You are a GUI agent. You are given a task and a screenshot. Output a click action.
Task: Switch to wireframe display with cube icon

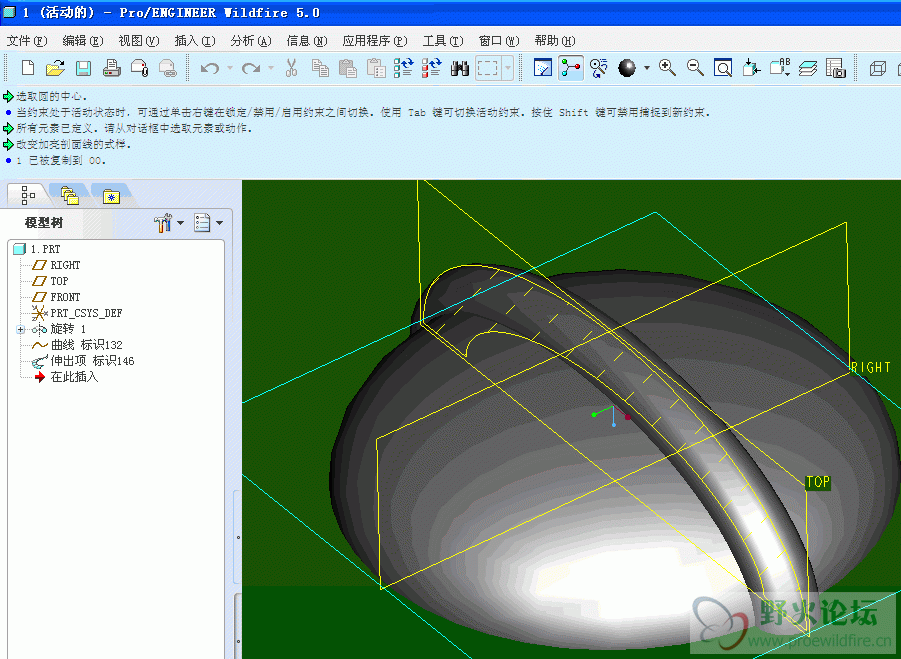point(877,68)
